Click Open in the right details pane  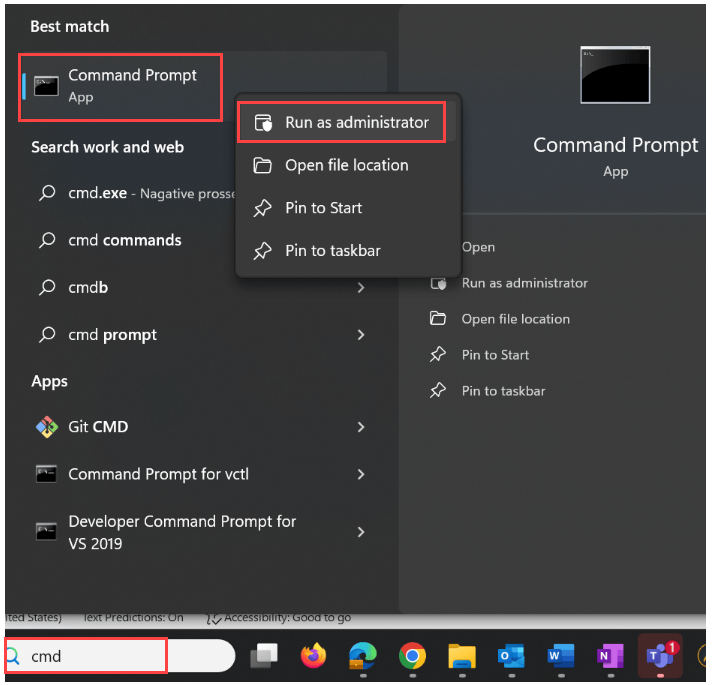[x=478, y=247]
